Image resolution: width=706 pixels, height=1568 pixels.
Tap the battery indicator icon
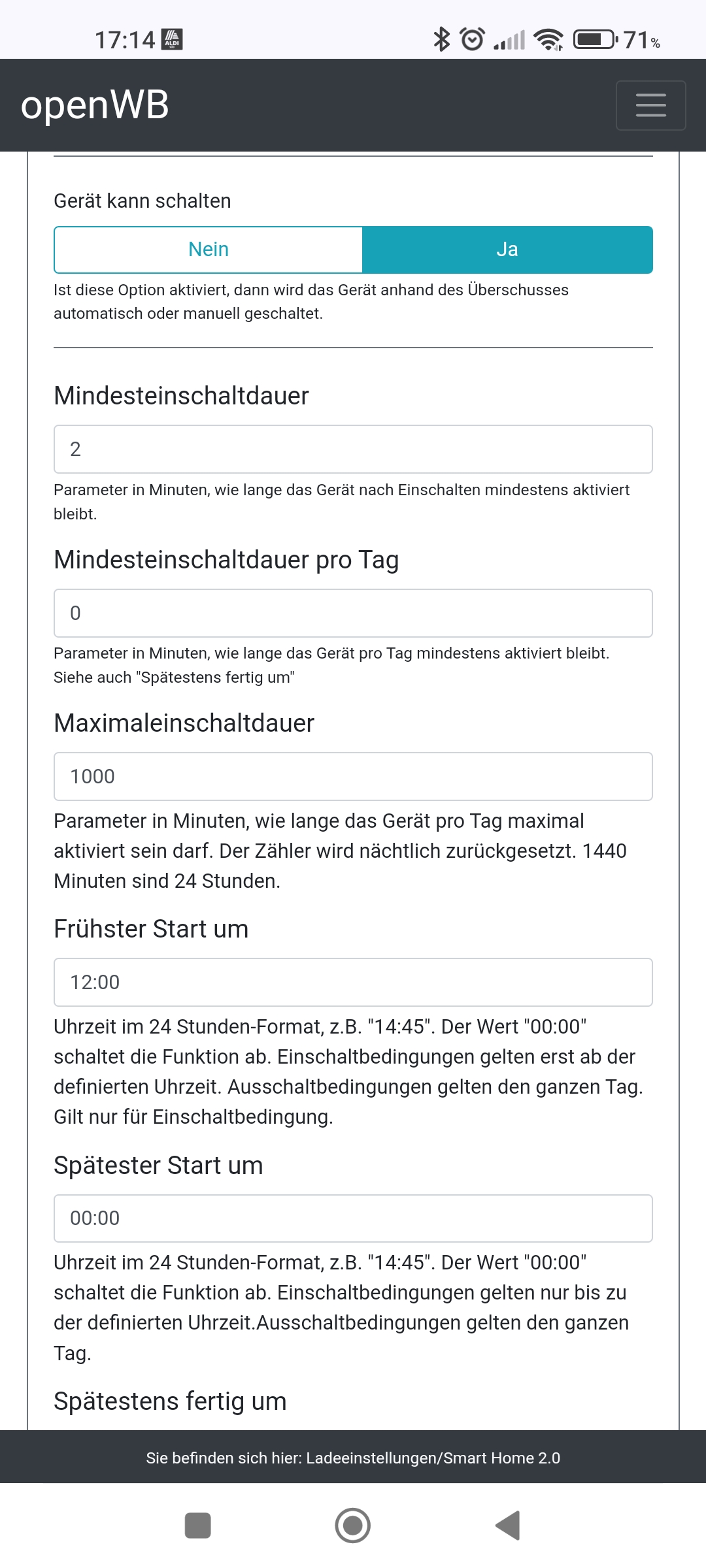[x=595, y=40]
